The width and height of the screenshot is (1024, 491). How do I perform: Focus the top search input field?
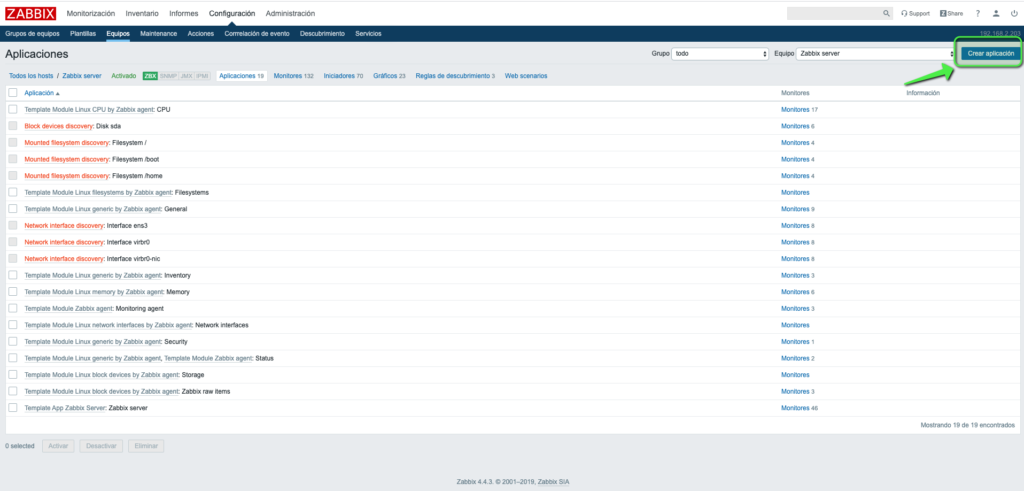coord(834,13)
